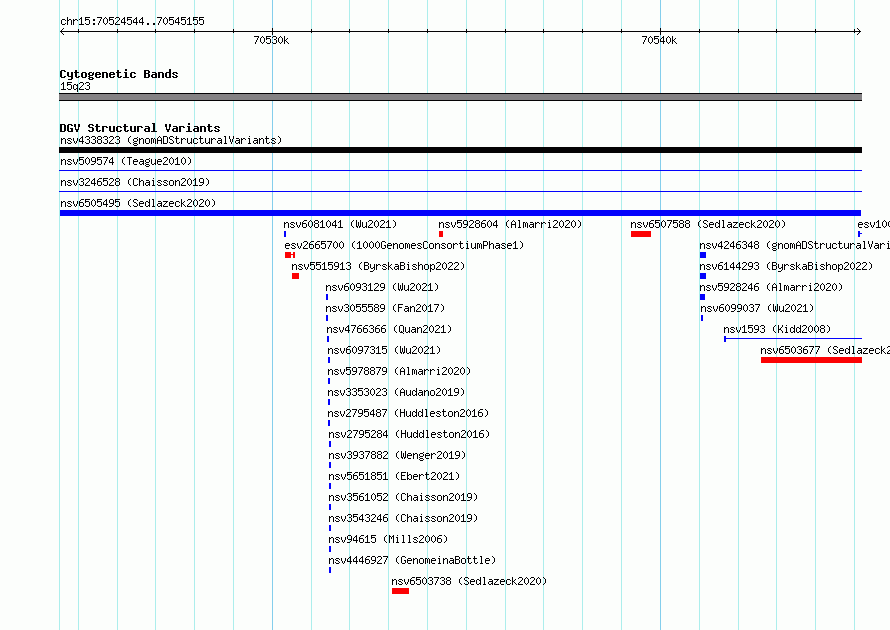This screenshot has height=630, width=890.
Task: Click the 70530k ruler label
Action: 271,40
